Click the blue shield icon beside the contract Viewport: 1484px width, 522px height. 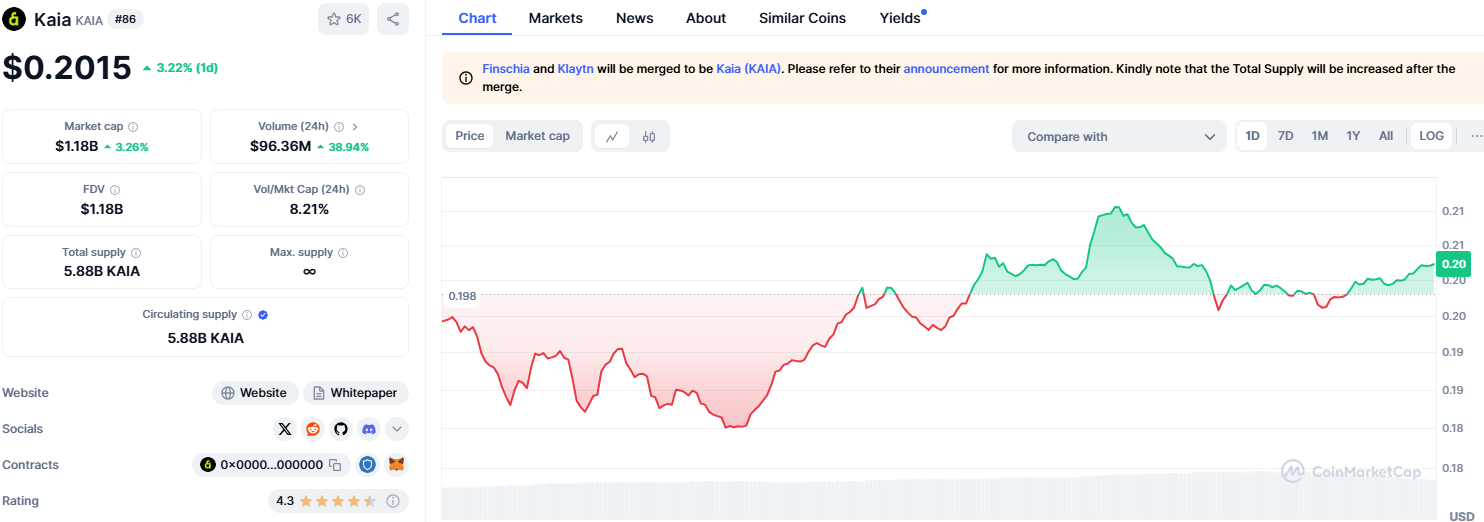point(368,465)
